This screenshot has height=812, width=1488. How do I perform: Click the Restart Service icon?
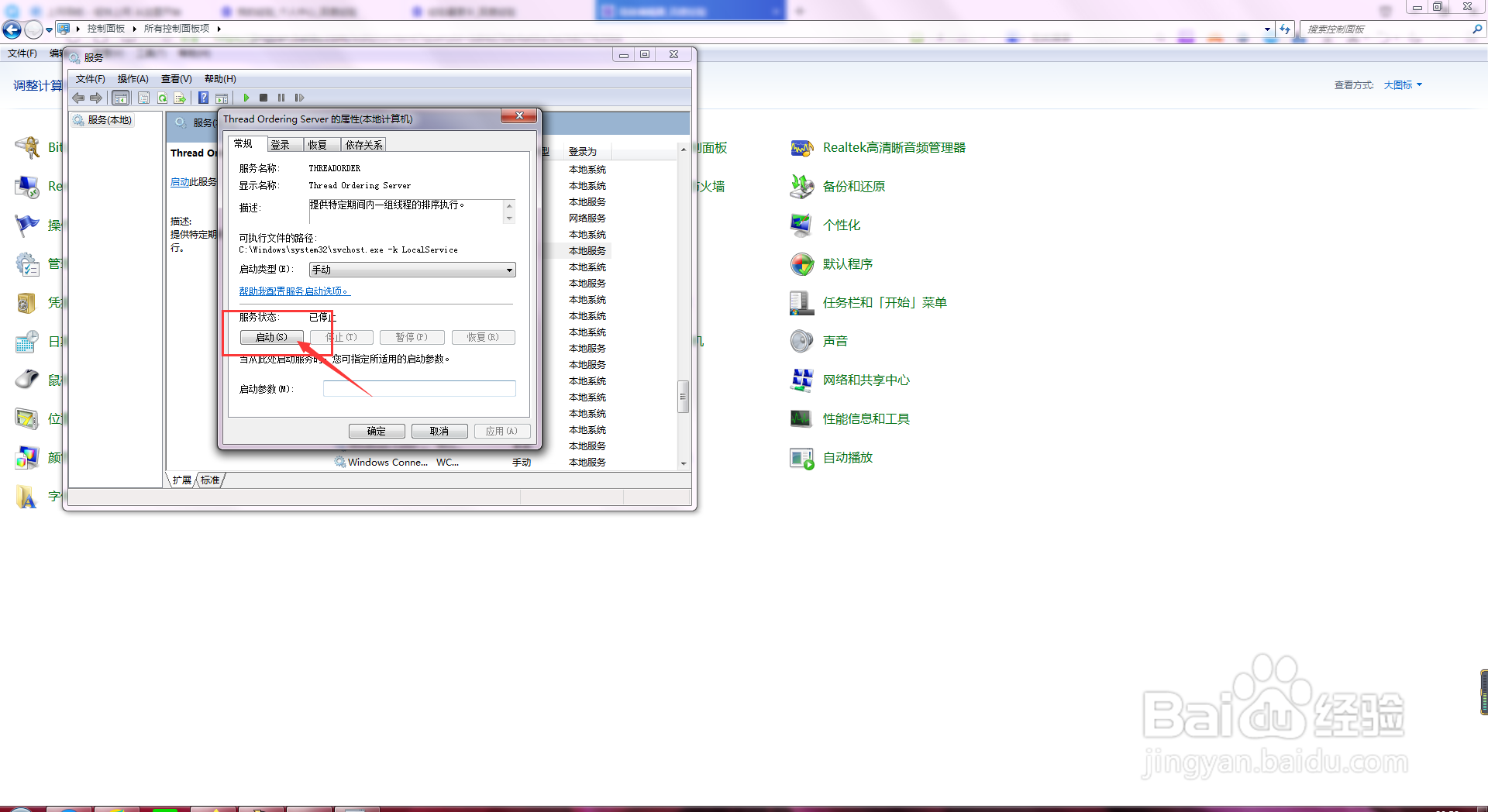tap(299, 98)
